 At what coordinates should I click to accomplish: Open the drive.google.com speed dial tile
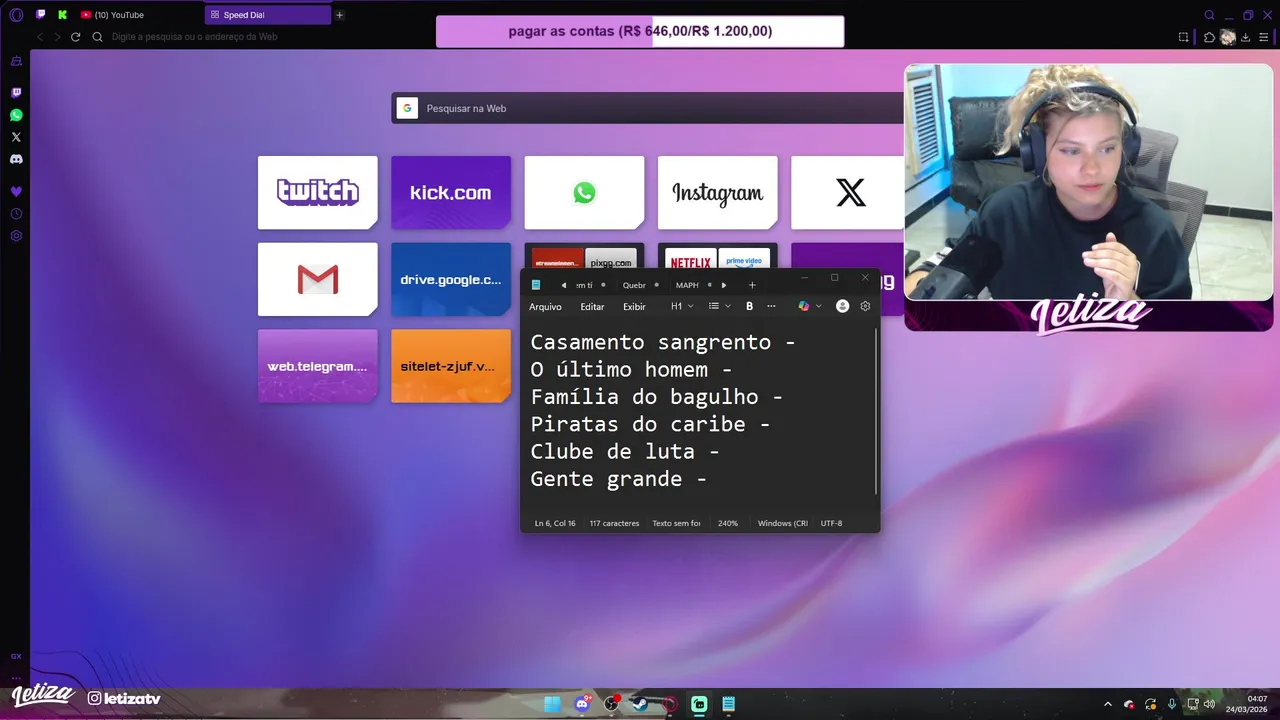[x=451, y=279]
